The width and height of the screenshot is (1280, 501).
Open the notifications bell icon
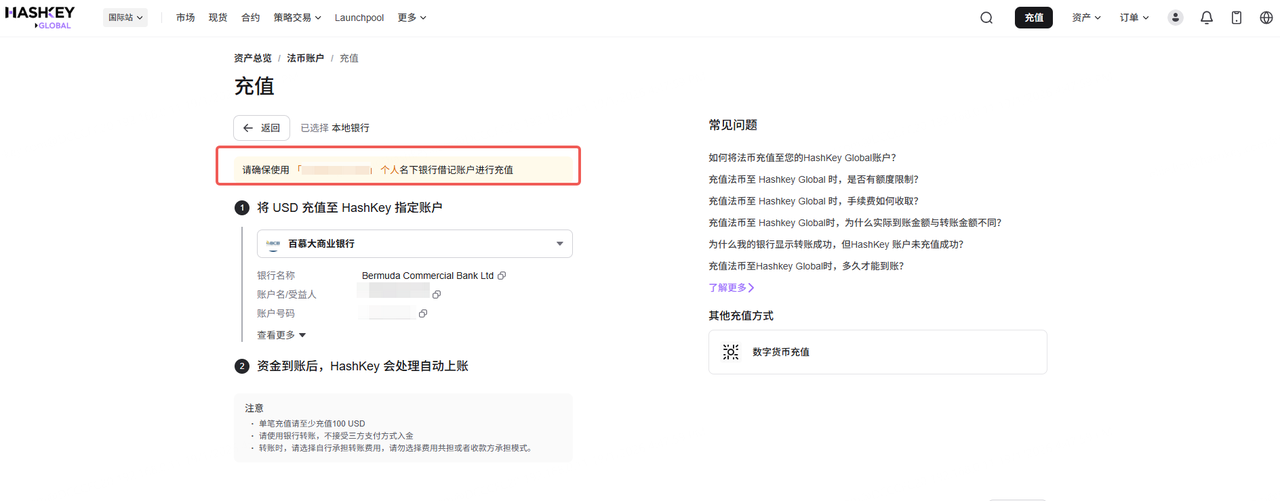[1206, 18]
